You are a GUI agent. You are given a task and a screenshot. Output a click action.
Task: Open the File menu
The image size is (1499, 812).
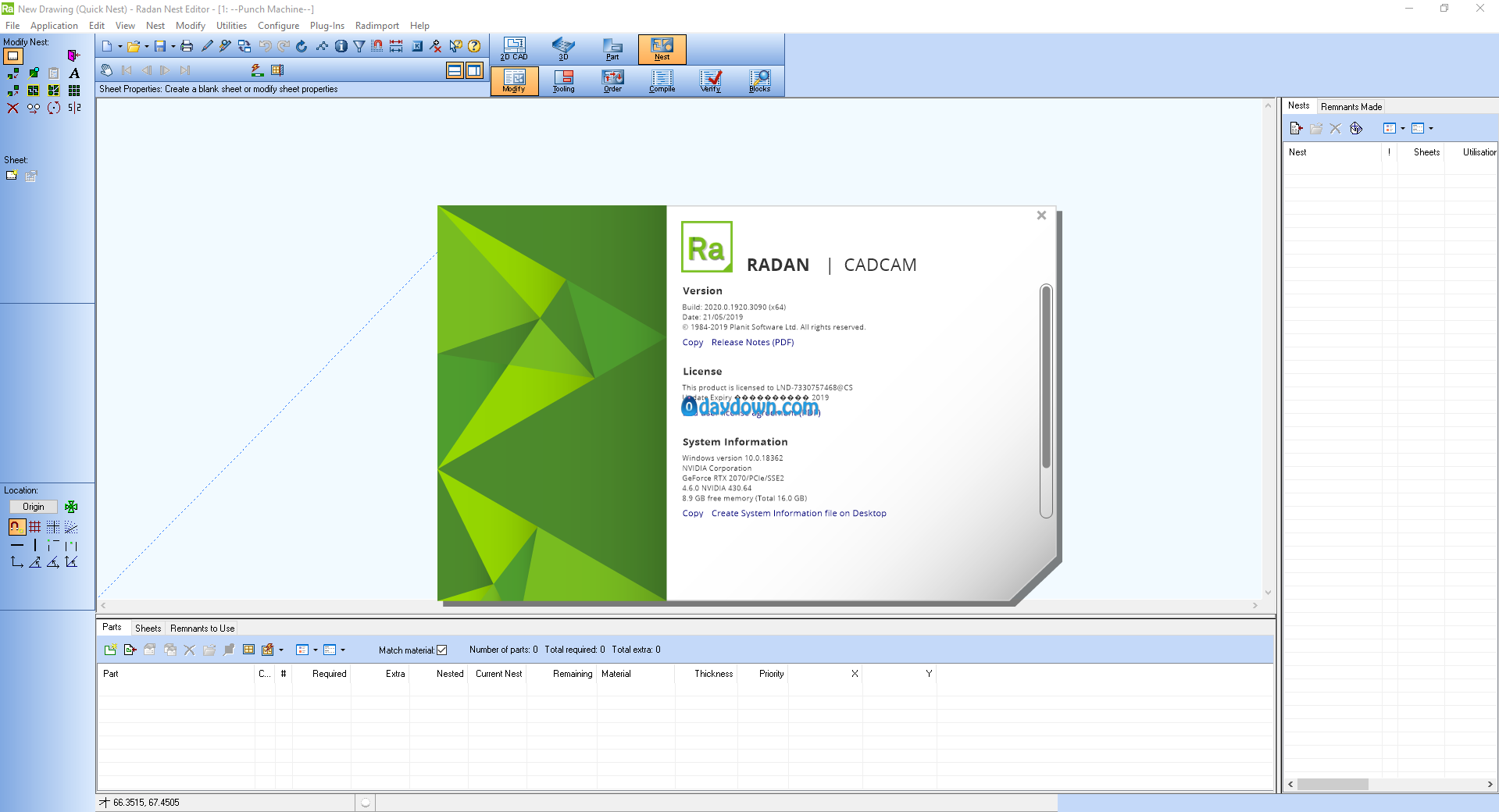12,26
